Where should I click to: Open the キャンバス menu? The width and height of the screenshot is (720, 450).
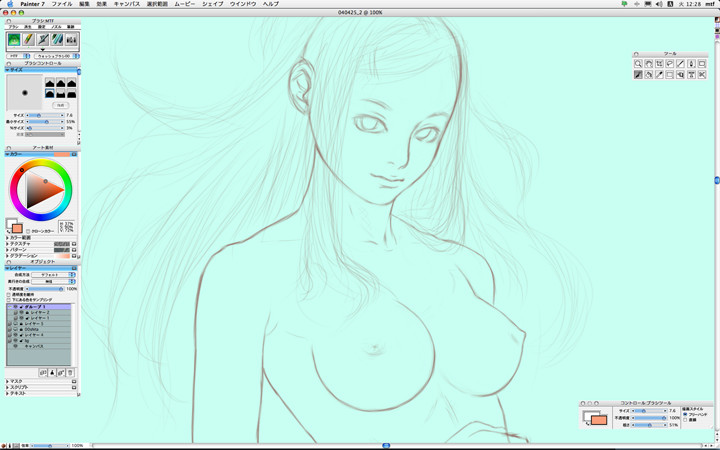(x=126, y=4)
